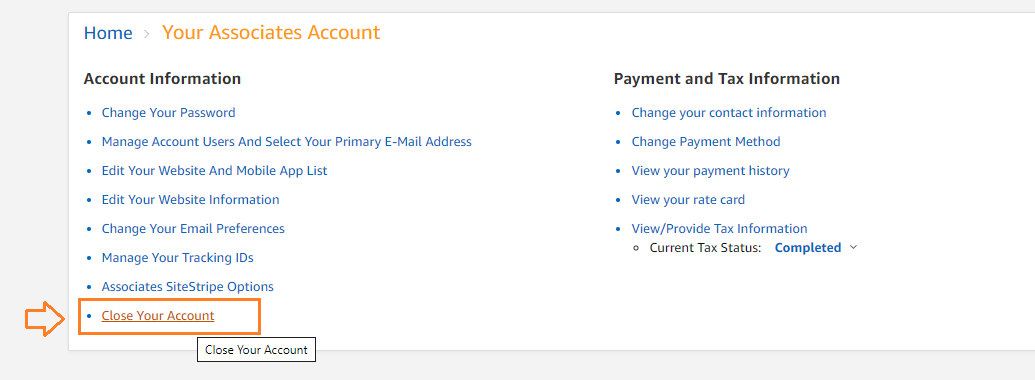Open Edit Your Website Information link
This screenshot has width=1035, height=380.
click(190, 200)
